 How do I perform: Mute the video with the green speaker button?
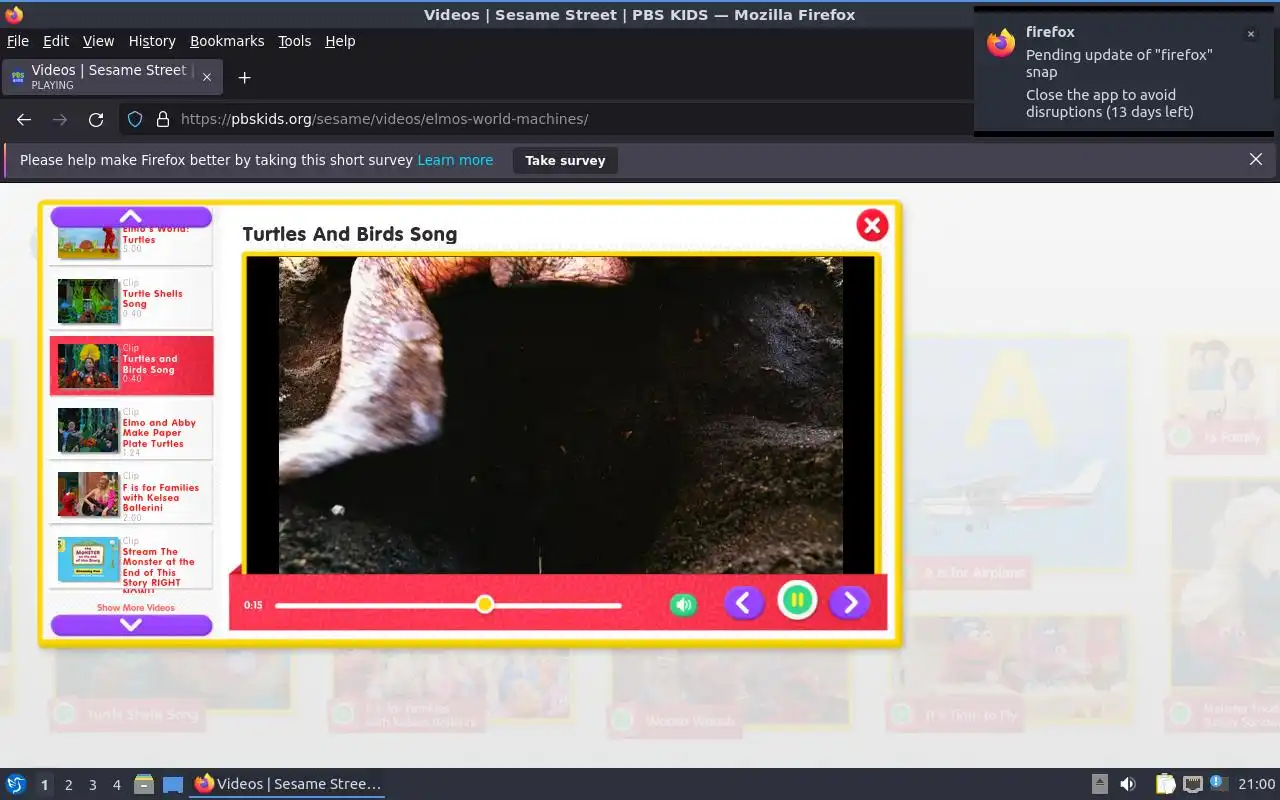(683, 604)
